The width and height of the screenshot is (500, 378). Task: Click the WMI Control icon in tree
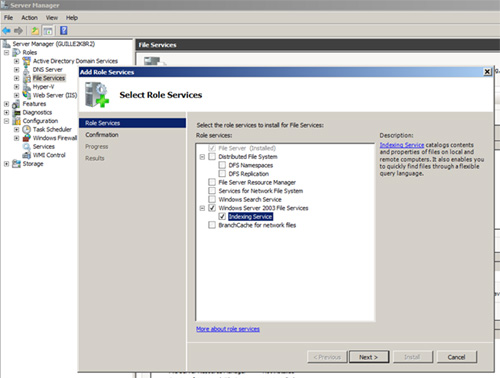26,155
